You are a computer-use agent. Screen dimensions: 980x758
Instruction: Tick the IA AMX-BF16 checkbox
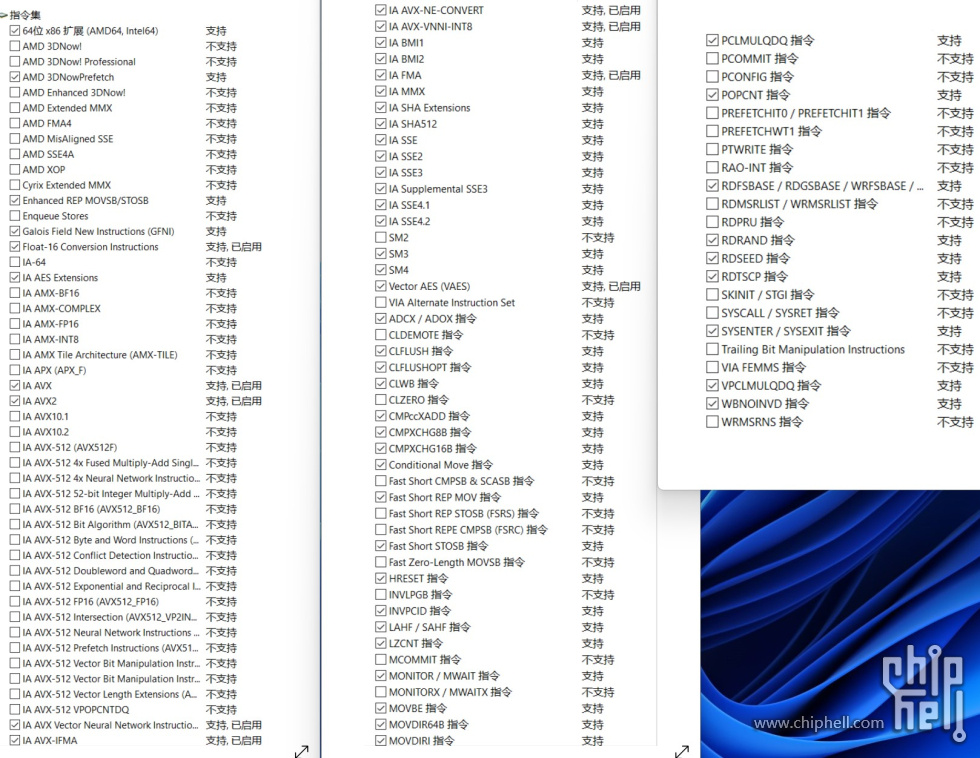coord(15,293)
